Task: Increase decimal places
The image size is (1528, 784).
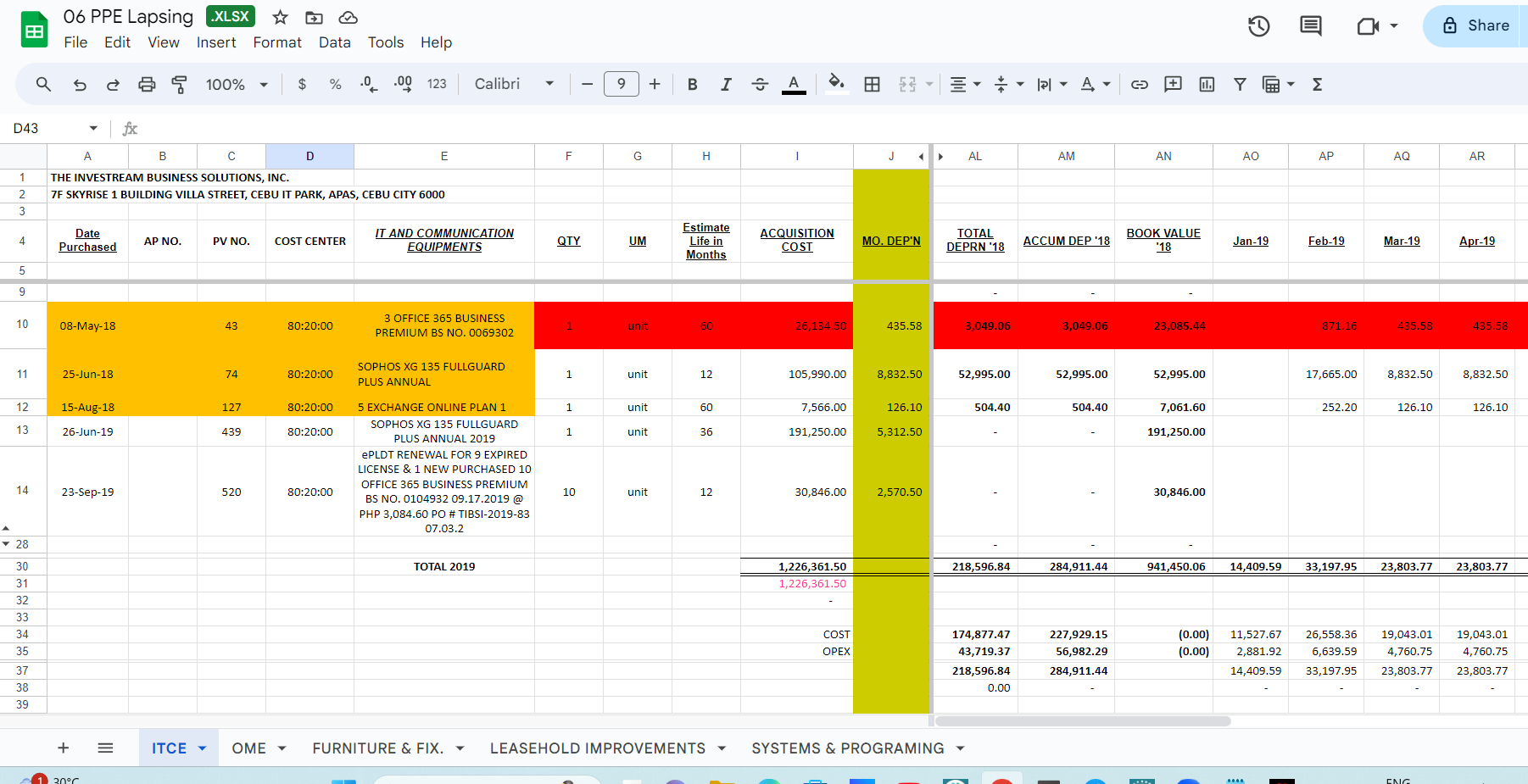Action: tap(403, 84)
